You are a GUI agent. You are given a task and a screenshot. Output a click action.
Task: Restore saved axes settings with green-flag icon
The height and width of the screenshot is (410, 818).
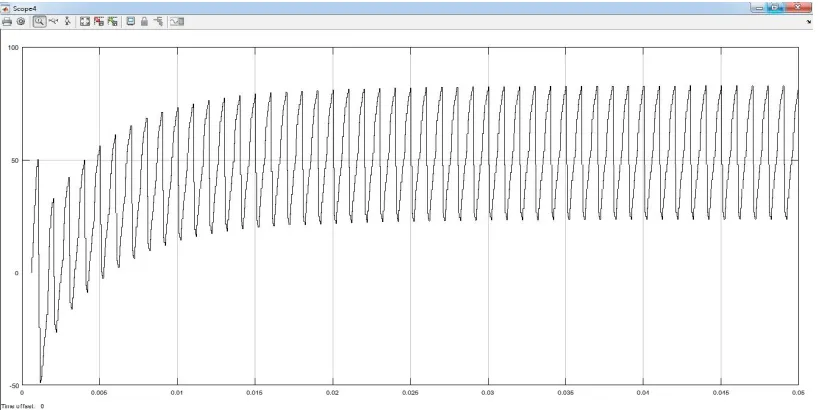pyautogui.click(x=113, y=21)
